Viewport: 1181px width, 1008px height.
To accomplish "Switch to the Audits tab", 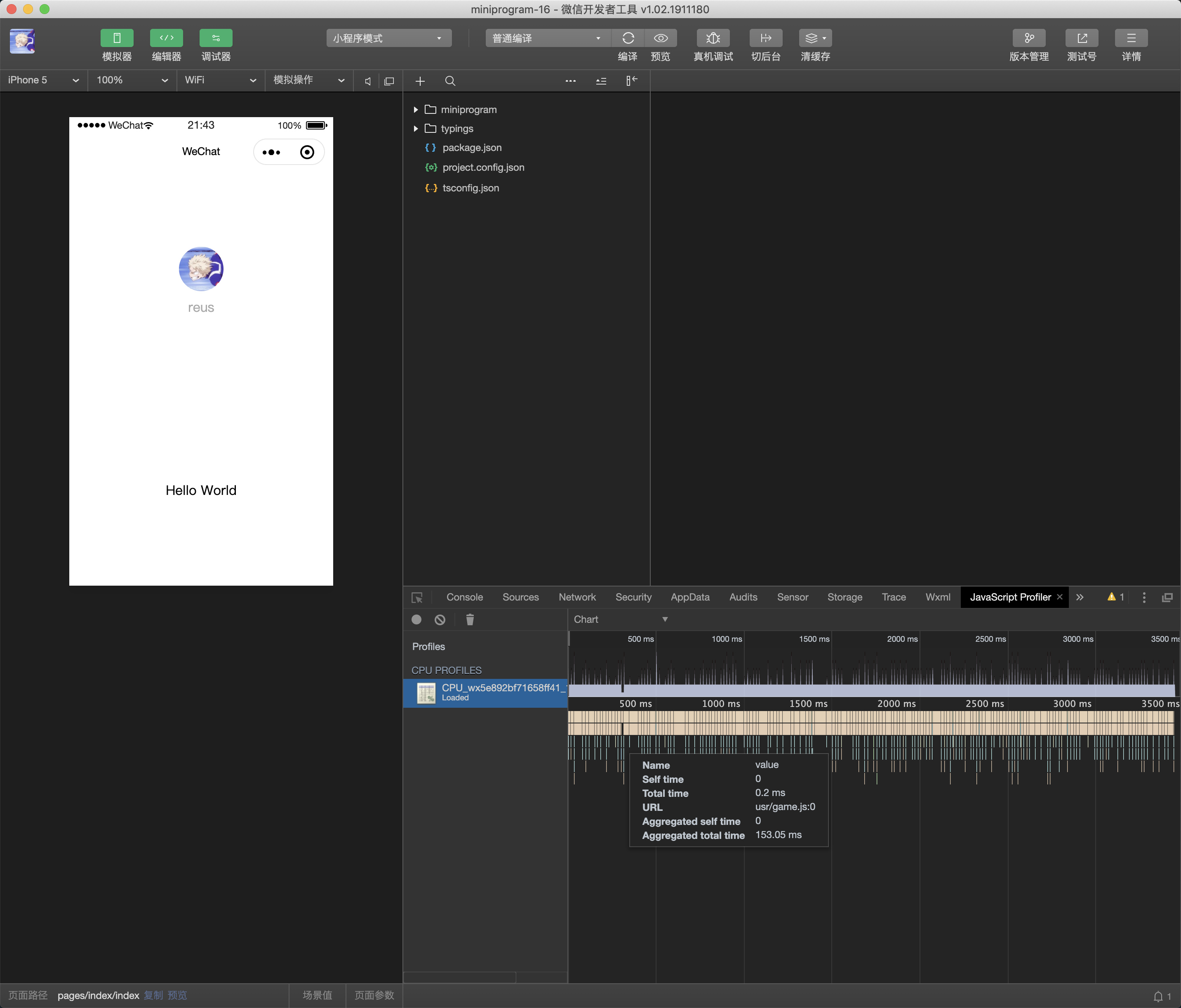I will [x=743, y=597].
